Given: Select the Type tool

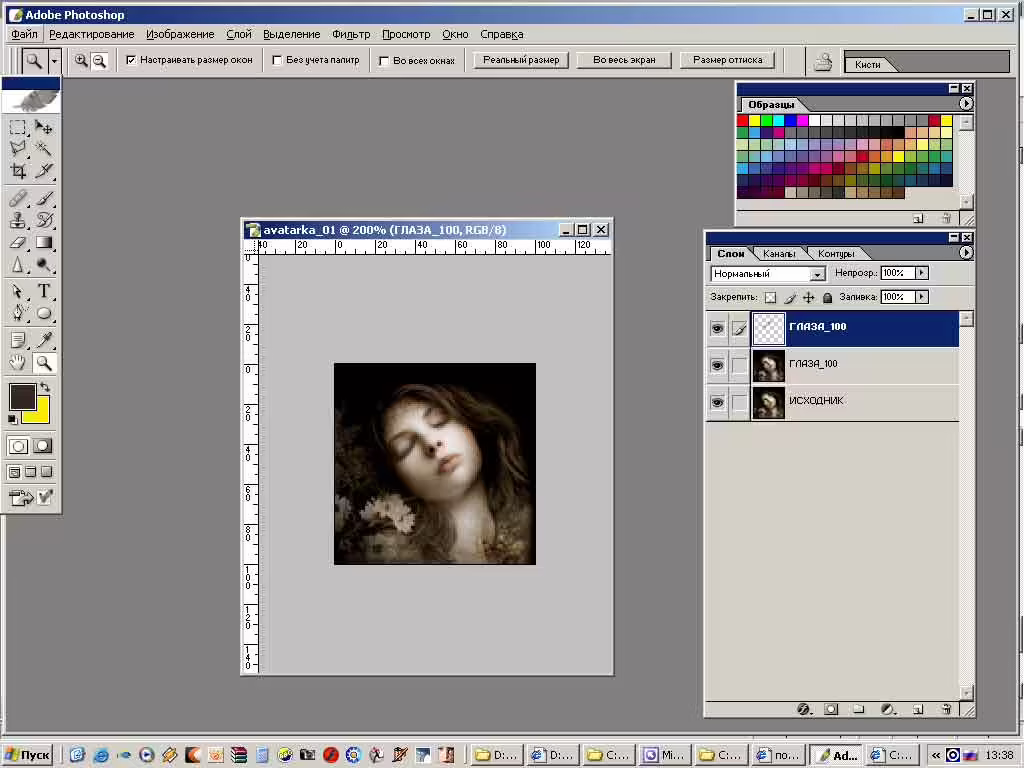Looking at the screenshot, I should (44, 291).
